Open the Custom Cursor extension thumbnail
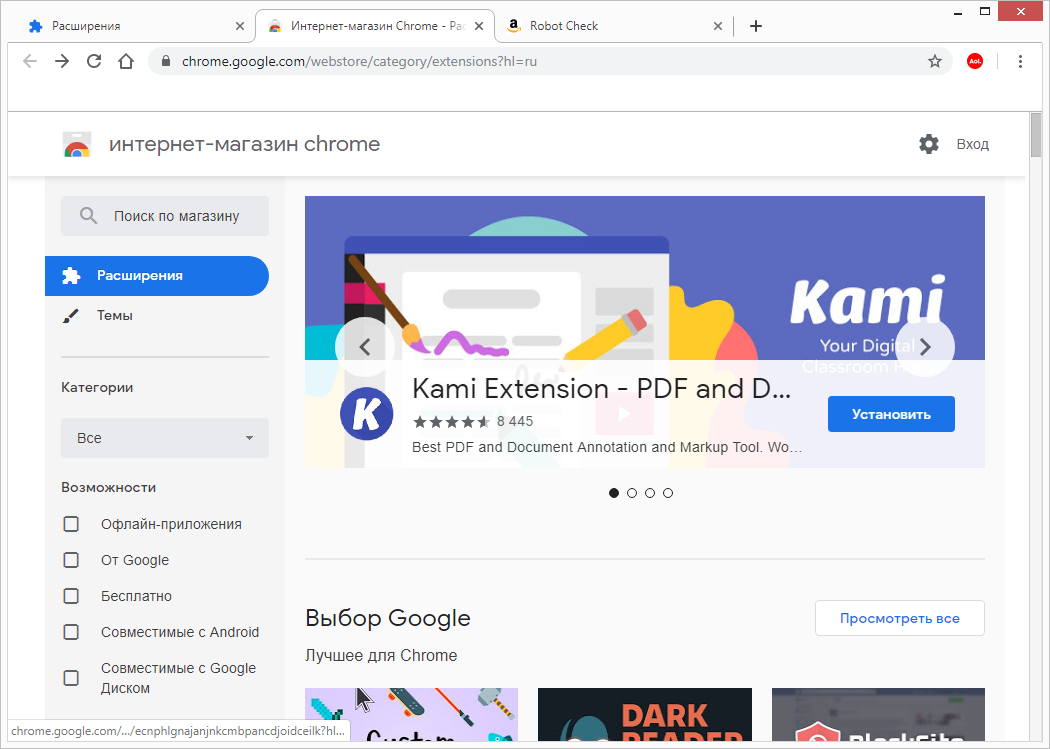Viewport: 1050px width, 749px height. [x=411, y=714]
